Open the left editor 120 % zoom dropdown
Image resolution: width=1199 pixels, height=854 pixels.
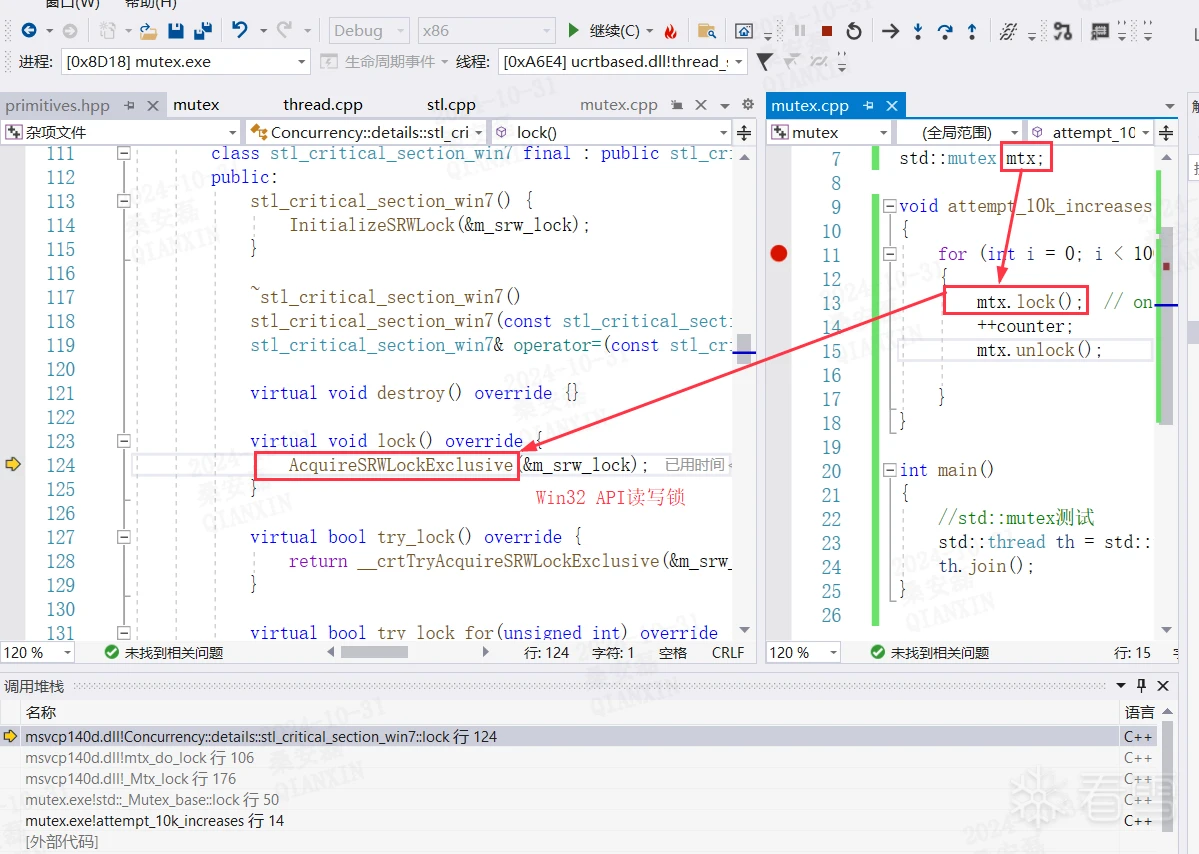pyautogui.click(x=67, y=652)
